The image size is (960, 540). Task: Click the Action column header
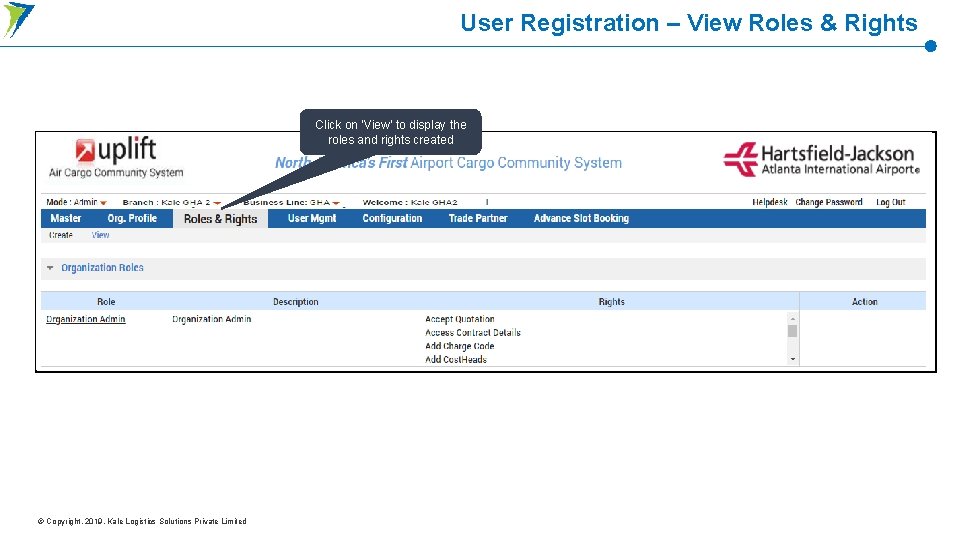[x=864, y=301]
